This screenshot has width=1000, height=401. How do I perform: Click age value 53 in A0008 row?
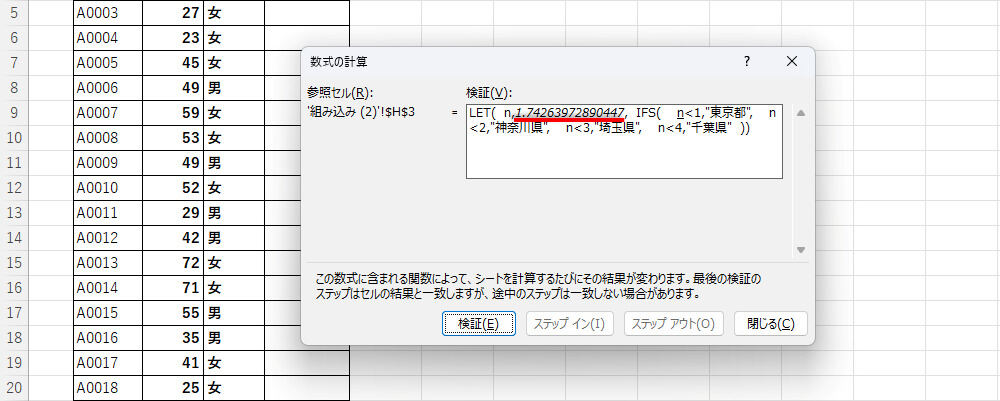(x=173, y=138)
